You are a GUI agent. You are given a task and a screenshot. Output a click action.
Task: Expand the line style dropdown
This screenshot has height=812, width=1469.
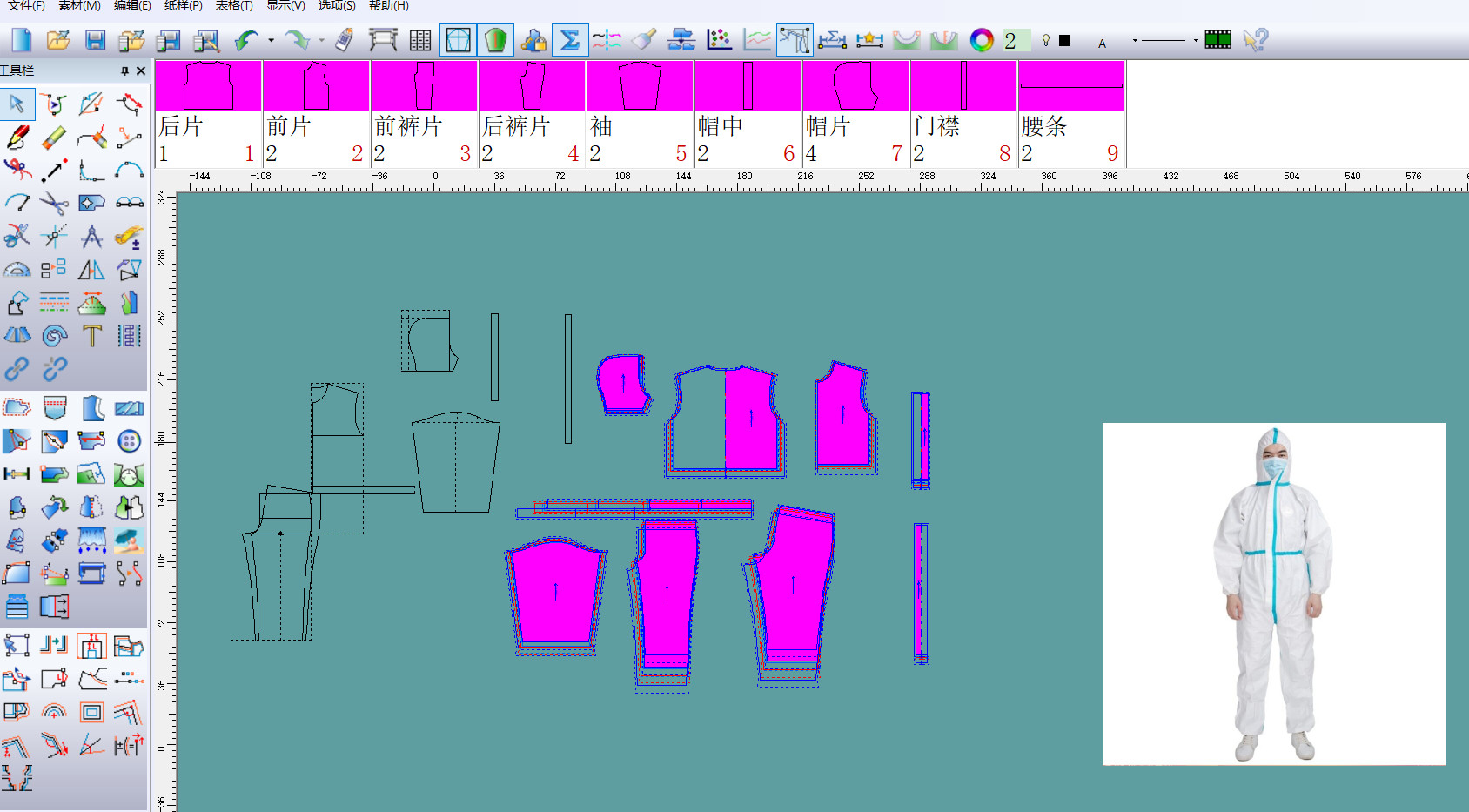click(x=1196, y=40)
